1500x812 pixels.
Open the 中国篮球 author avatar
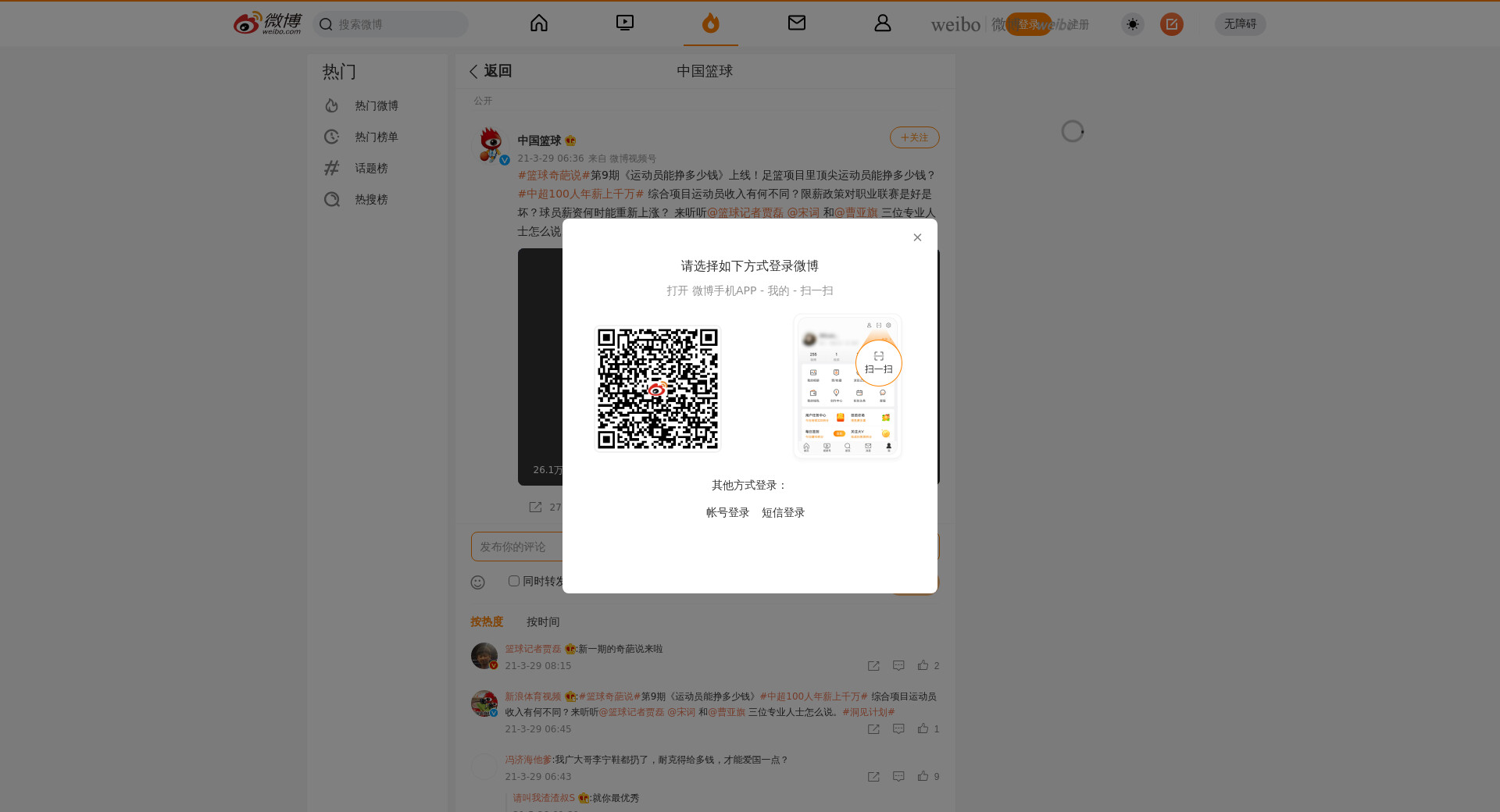click(x=491, y=144)
